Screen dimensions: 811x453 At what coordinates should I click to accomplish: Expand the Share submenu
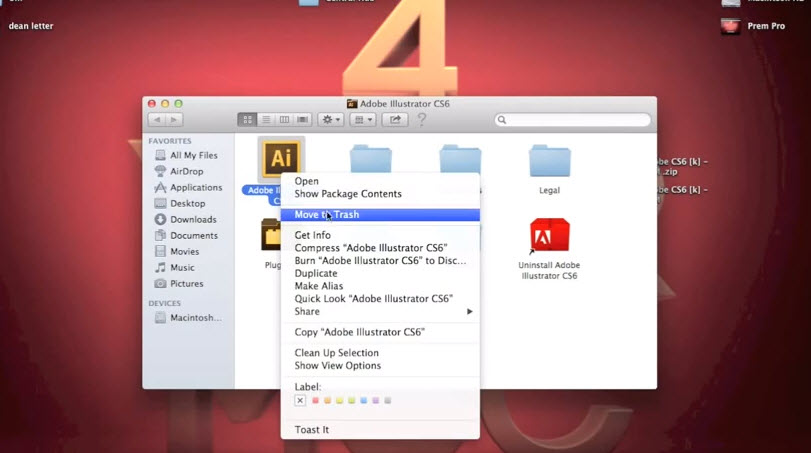point(380,311)
